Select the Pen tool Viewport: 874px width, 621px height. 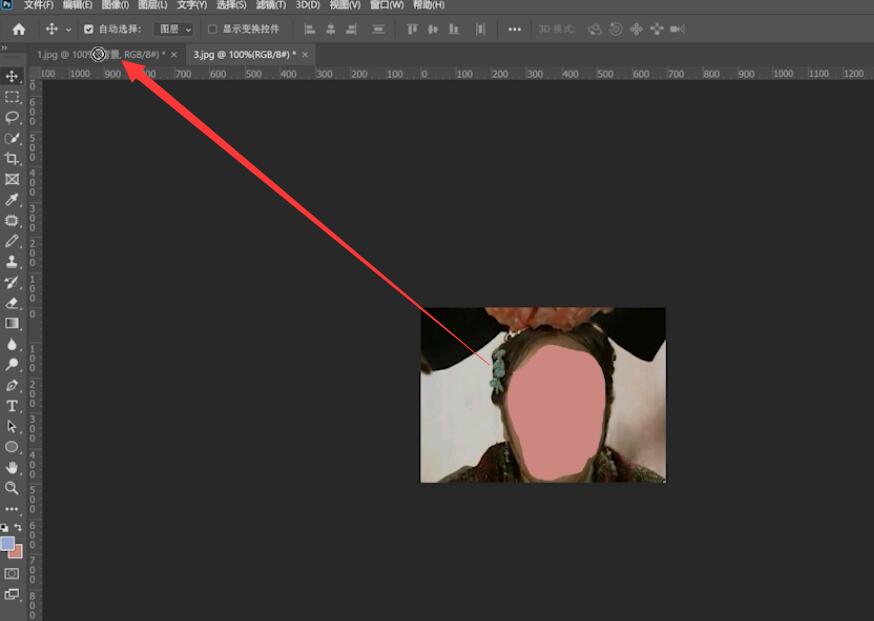click(12, 385)
